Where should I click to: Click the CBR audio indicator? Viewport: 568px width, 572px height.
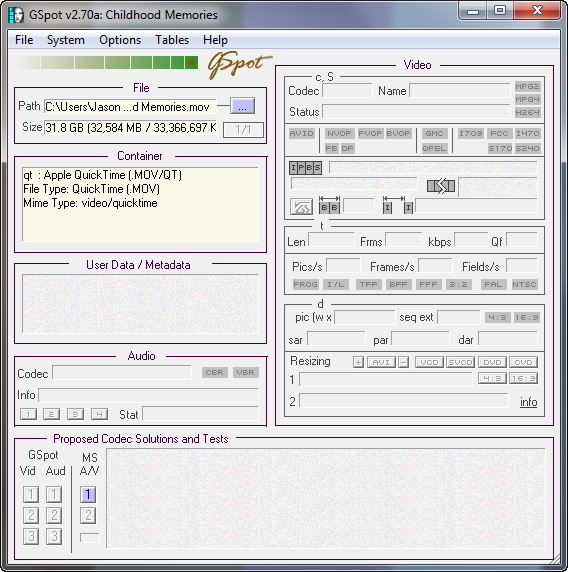point(215,372)
